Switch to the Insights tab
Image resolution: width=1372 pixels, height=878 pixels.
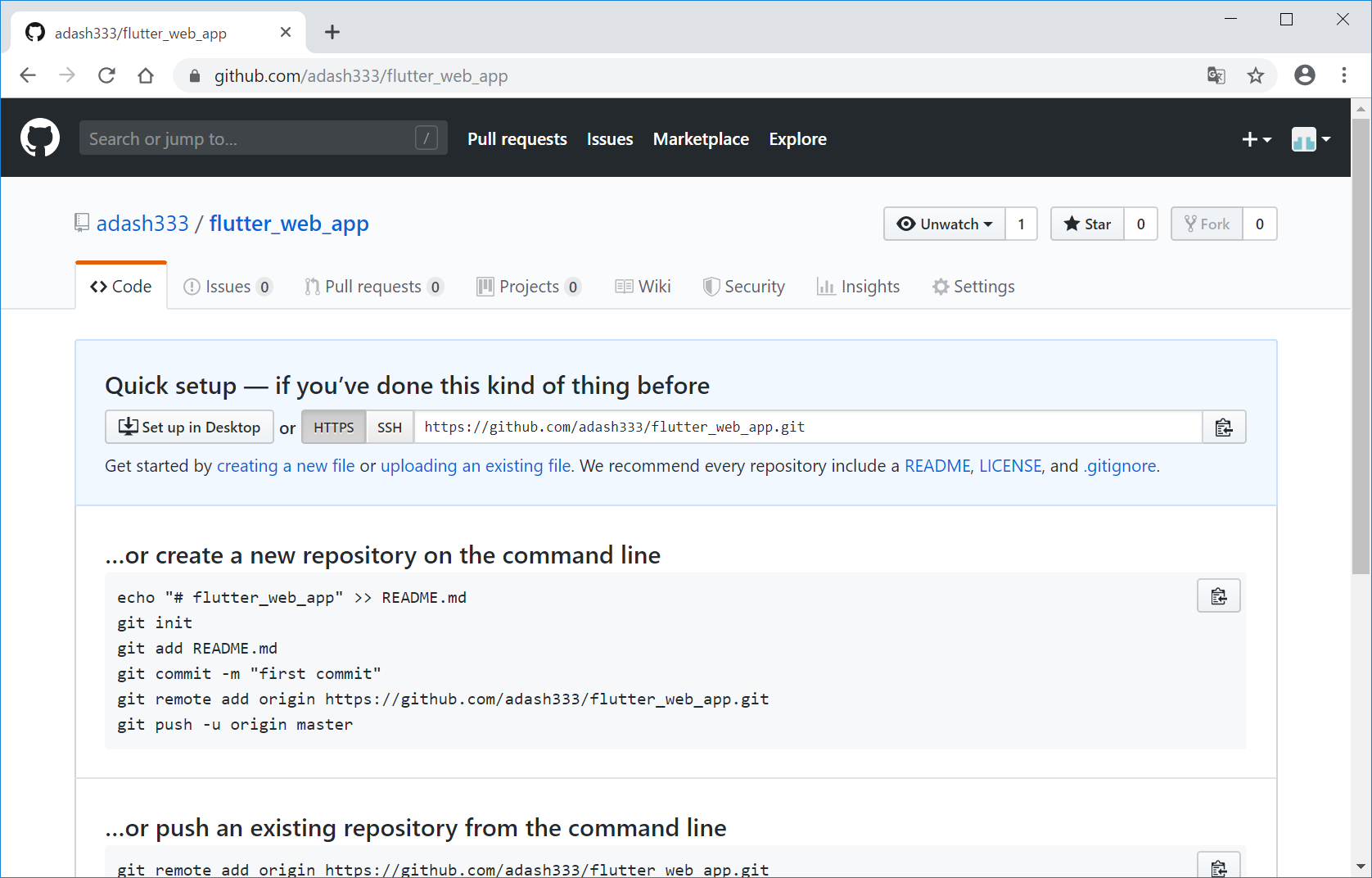pos(858,287)
